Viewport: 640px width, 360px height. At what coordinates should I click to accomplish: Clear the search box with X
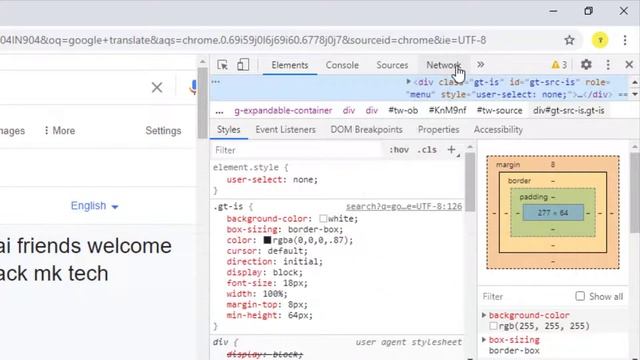[x=157, y=87]
